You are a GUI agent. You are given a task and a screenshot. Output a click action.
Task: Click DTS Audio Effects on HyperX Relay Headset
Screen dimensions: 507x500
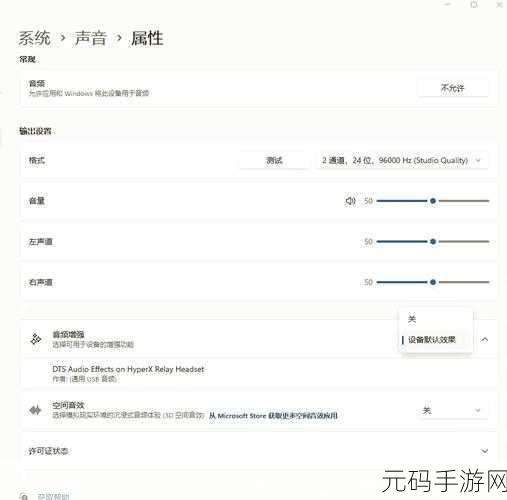click(128, 369)
